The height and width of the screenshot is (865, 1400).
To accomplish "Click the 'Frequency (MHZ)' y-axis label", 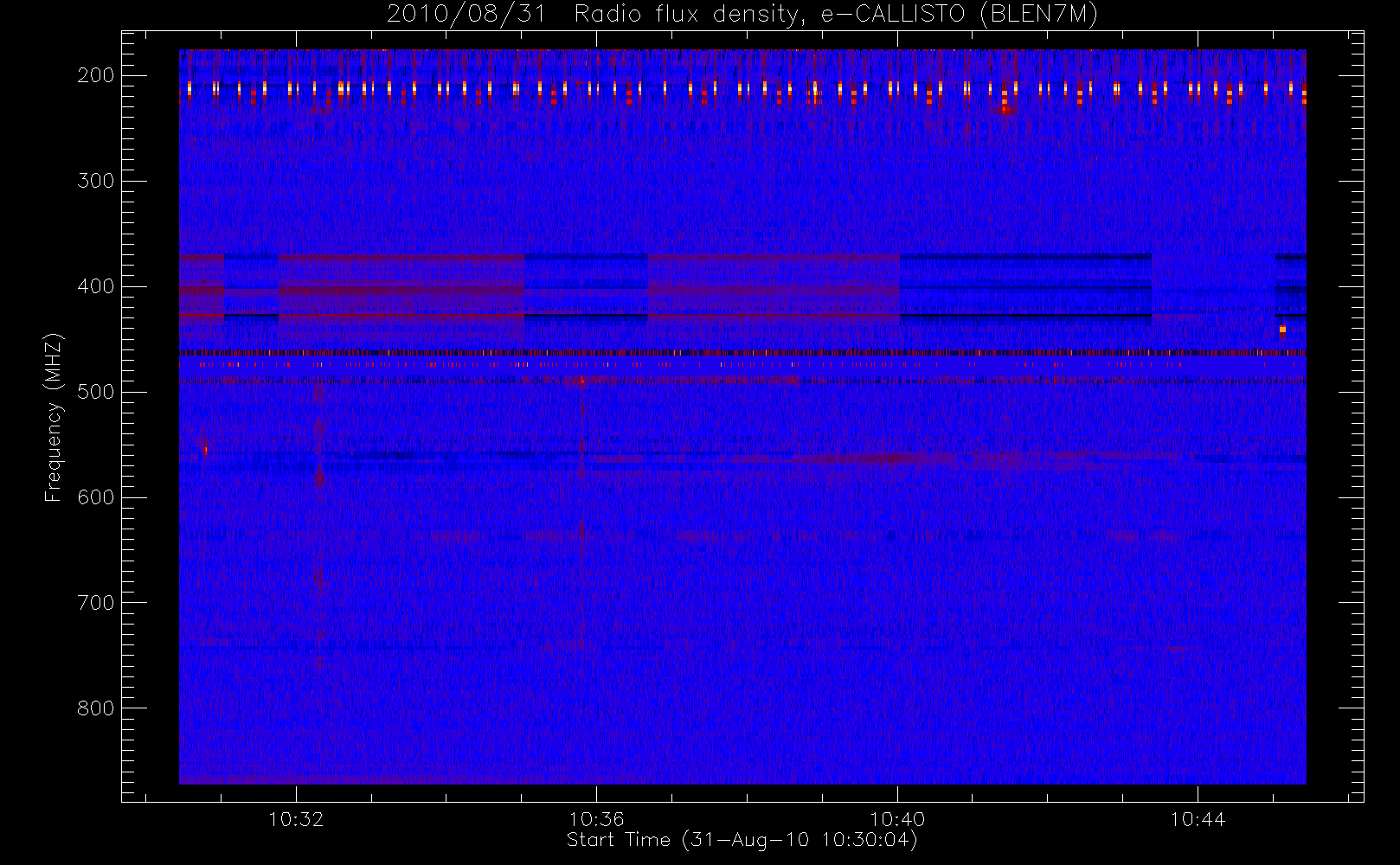I will pyautogui.click(x=54, y=418).
